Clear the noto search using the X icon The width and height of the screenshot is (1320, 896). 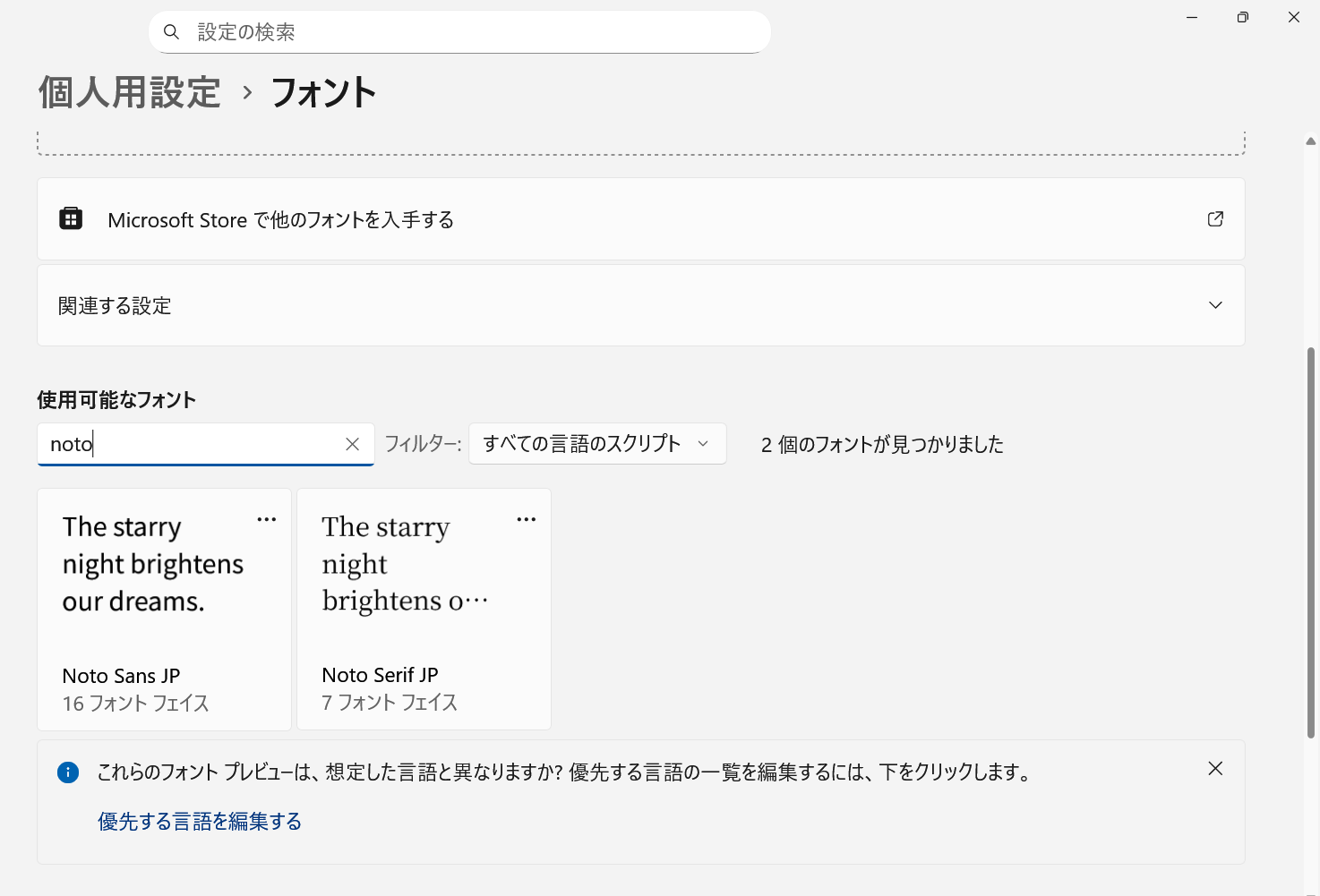352,443
